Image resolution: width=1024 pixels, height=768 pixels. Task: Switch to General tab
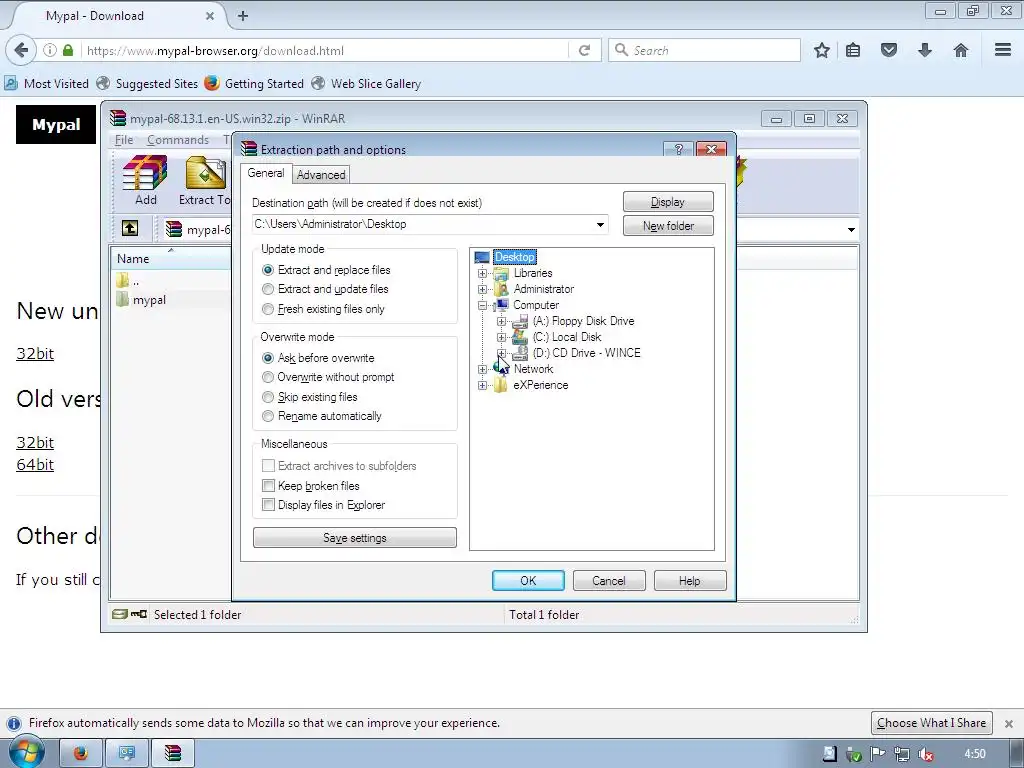click(x=266, y=173)
